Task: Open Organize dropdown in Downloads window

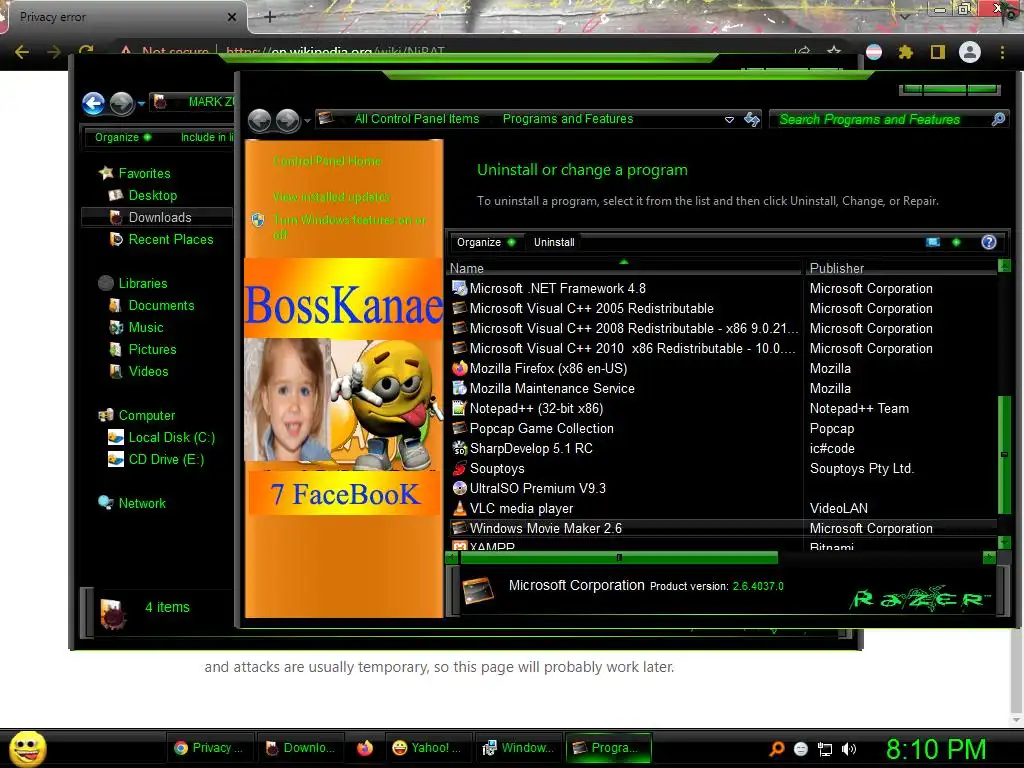Action: pos(122,137)
